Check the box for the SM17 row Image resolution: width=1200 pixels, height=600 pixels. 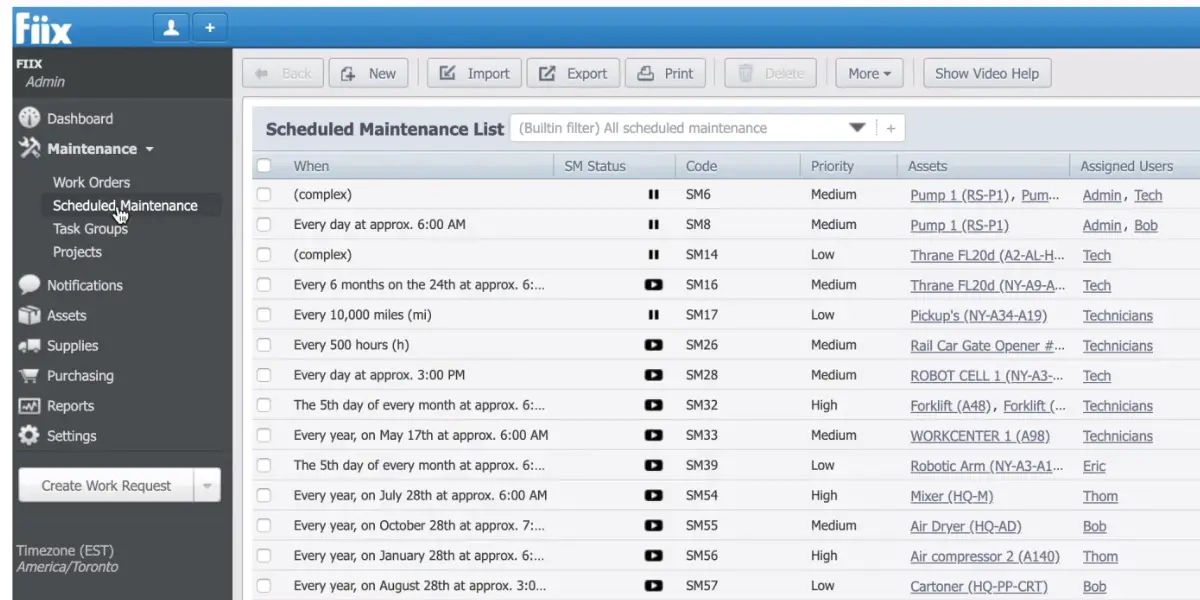tap(264, 315)
